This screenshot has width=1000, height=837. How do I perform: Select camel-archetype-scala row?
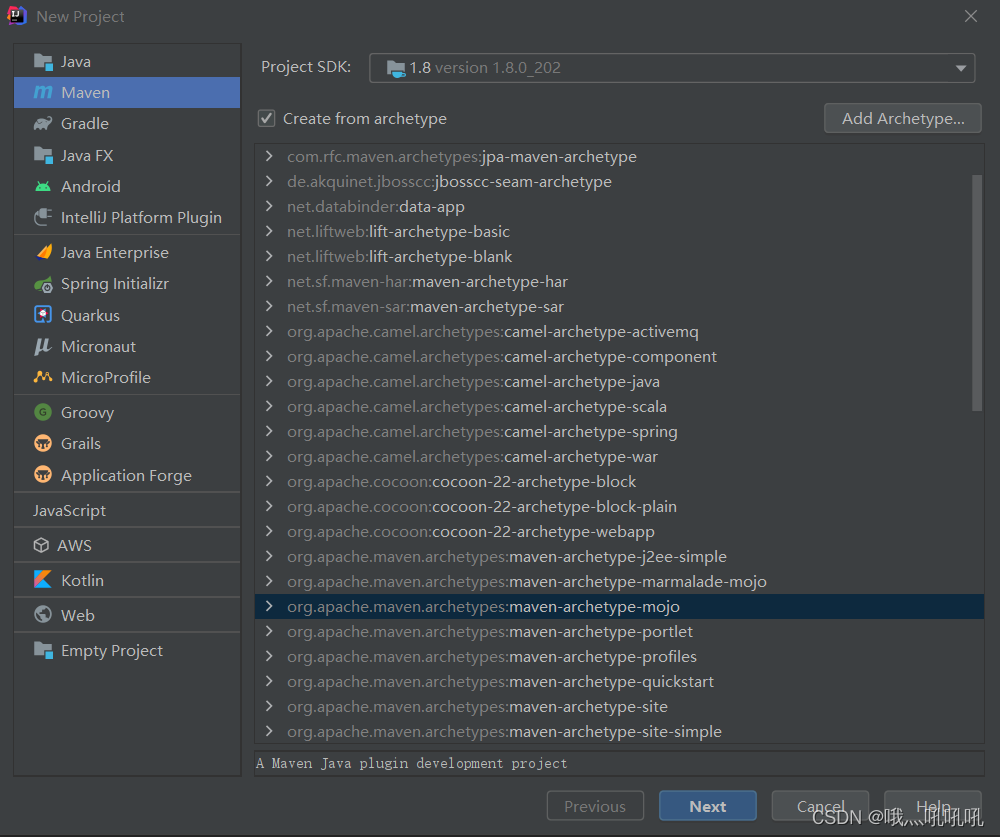pos(619,406)
